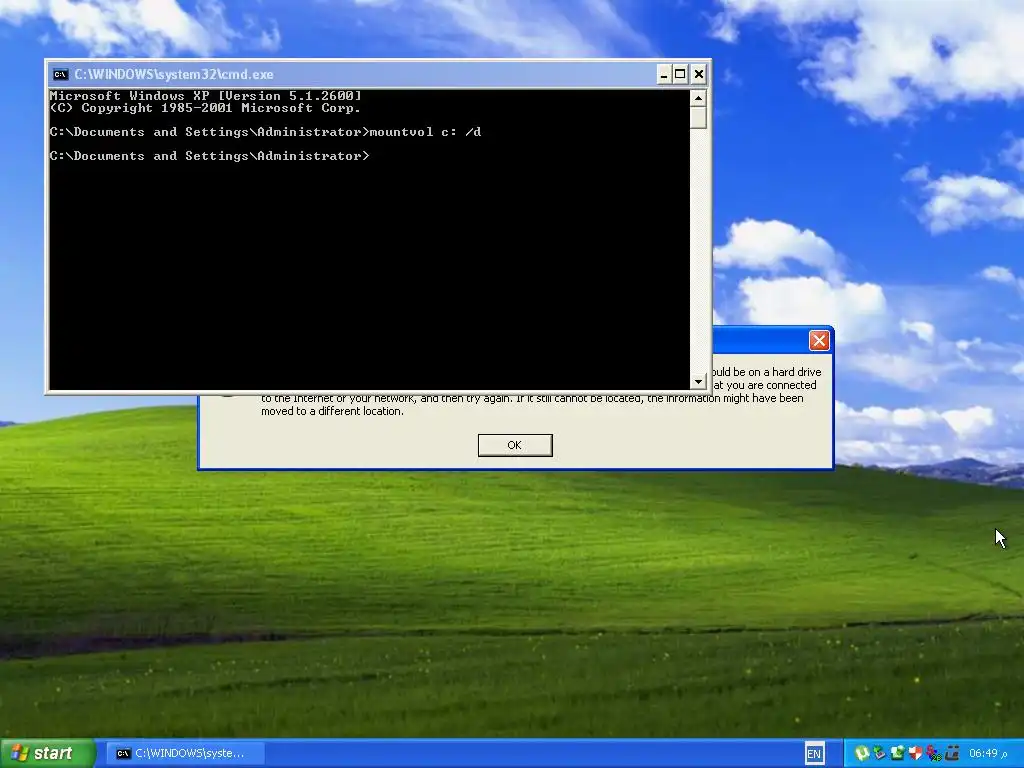Viewport: 1024px width, 768px height.
Task: Click the Microsoft Windows XP version line
Action: (205, 96)
